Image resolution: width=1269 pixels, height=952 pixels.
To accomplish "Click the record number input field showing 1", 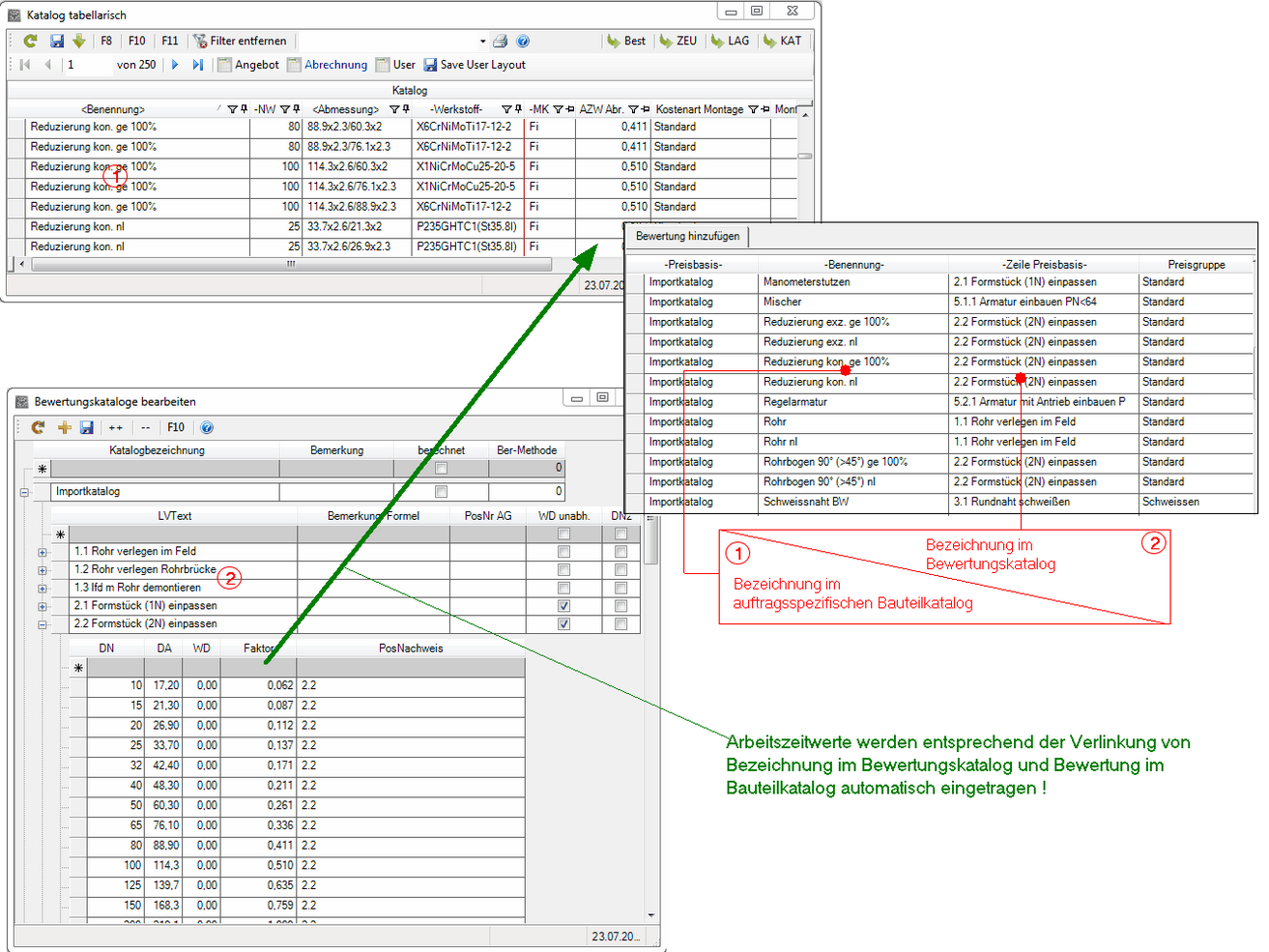I will pyautogui.click(x=87, y=65).
